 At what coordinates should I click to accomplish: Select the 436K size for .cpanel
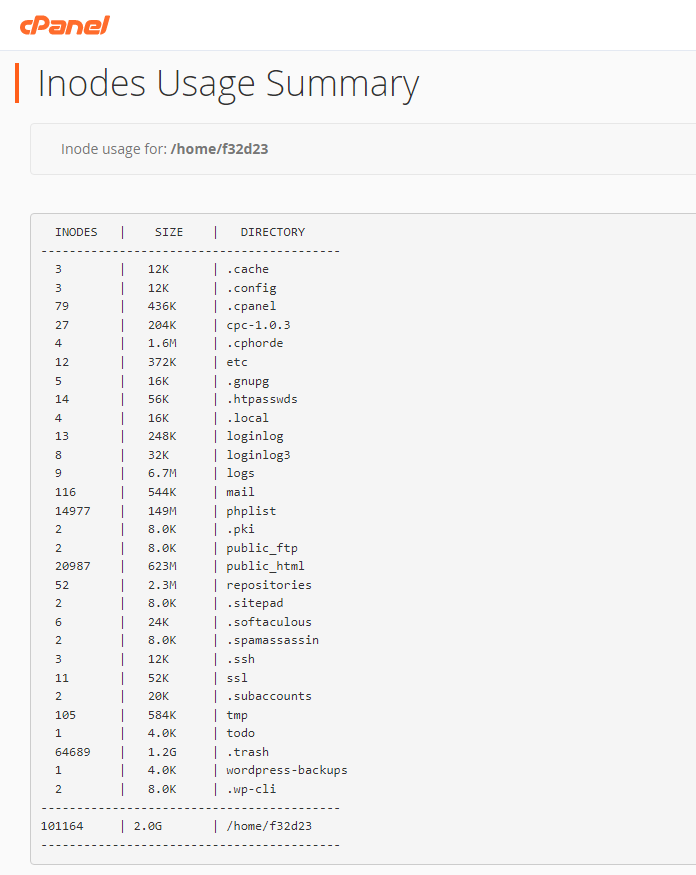pos(162,306)
